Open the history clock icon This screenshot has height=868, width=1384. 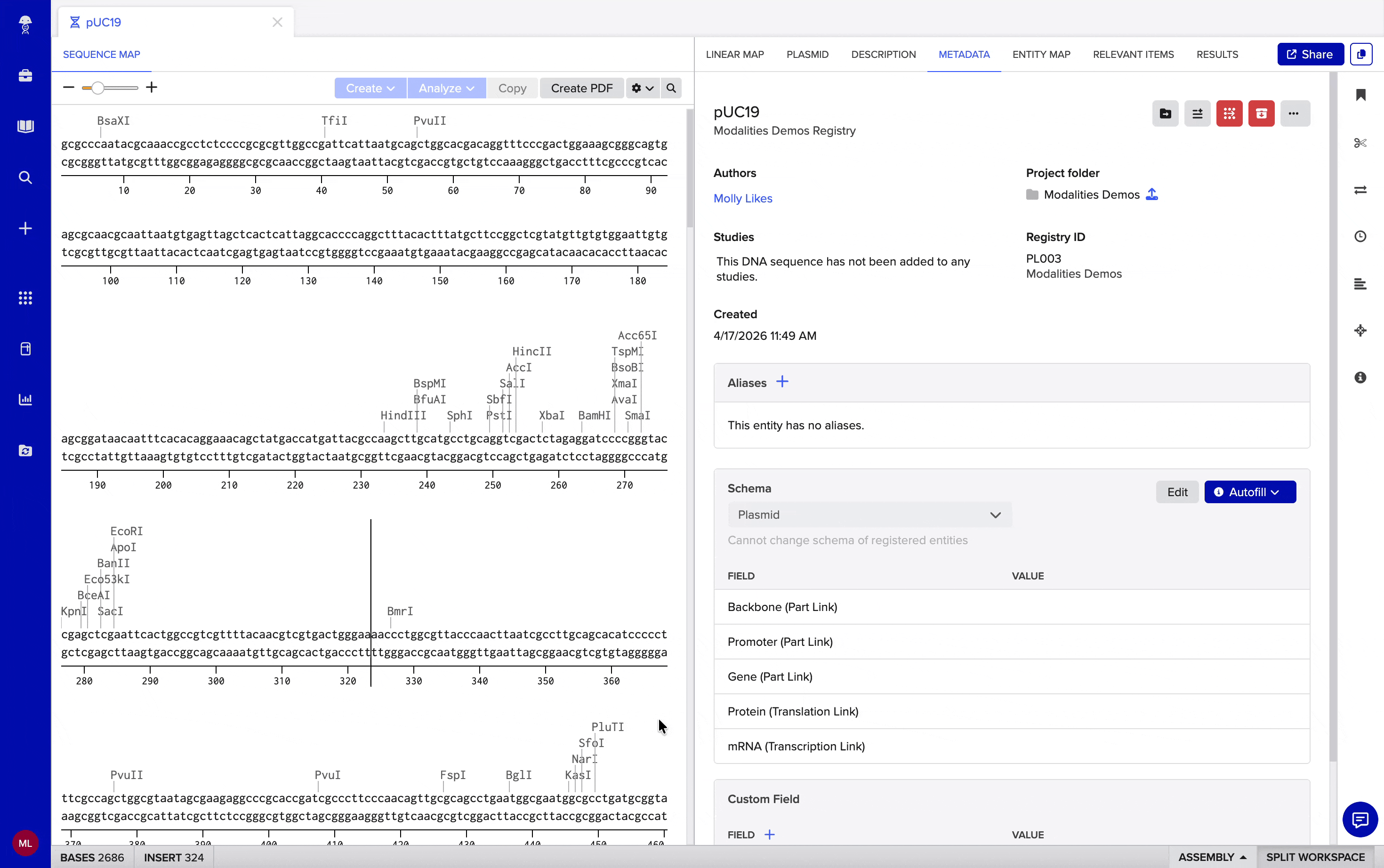(1360, 236)
